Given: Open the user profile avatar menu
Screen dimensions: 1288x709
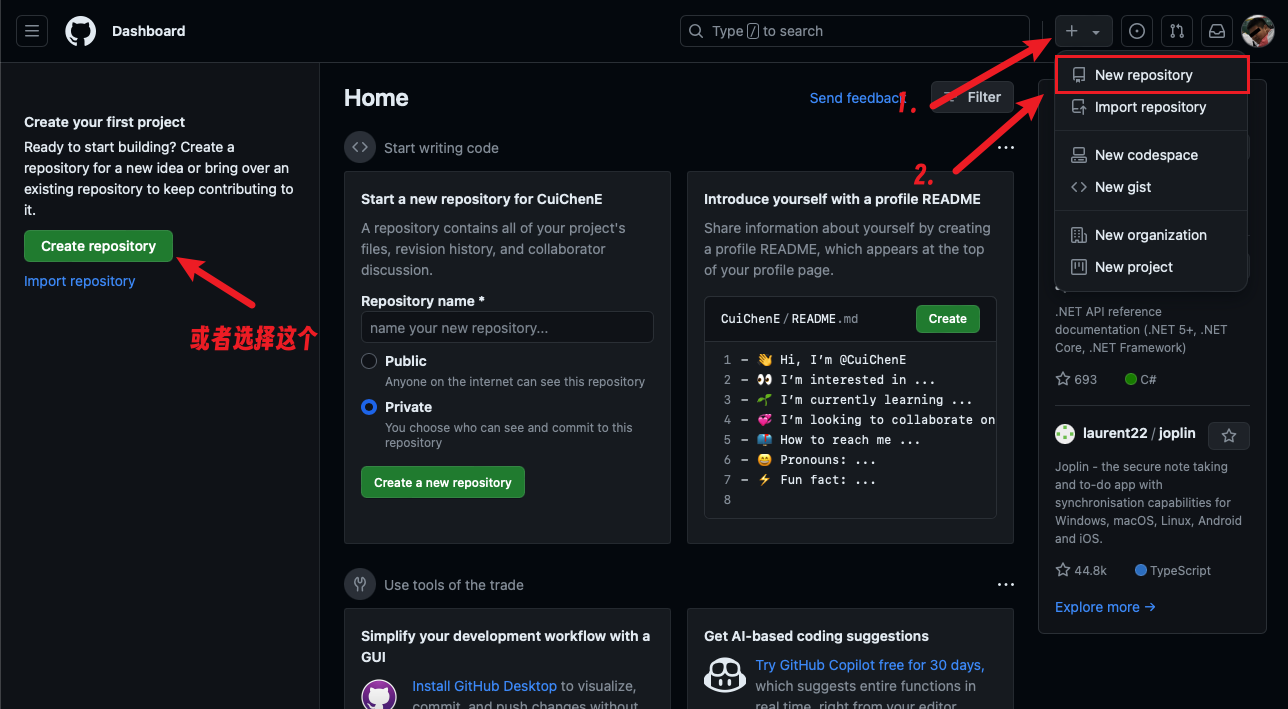Looking at the screenshot, I should click(1257, 31).
